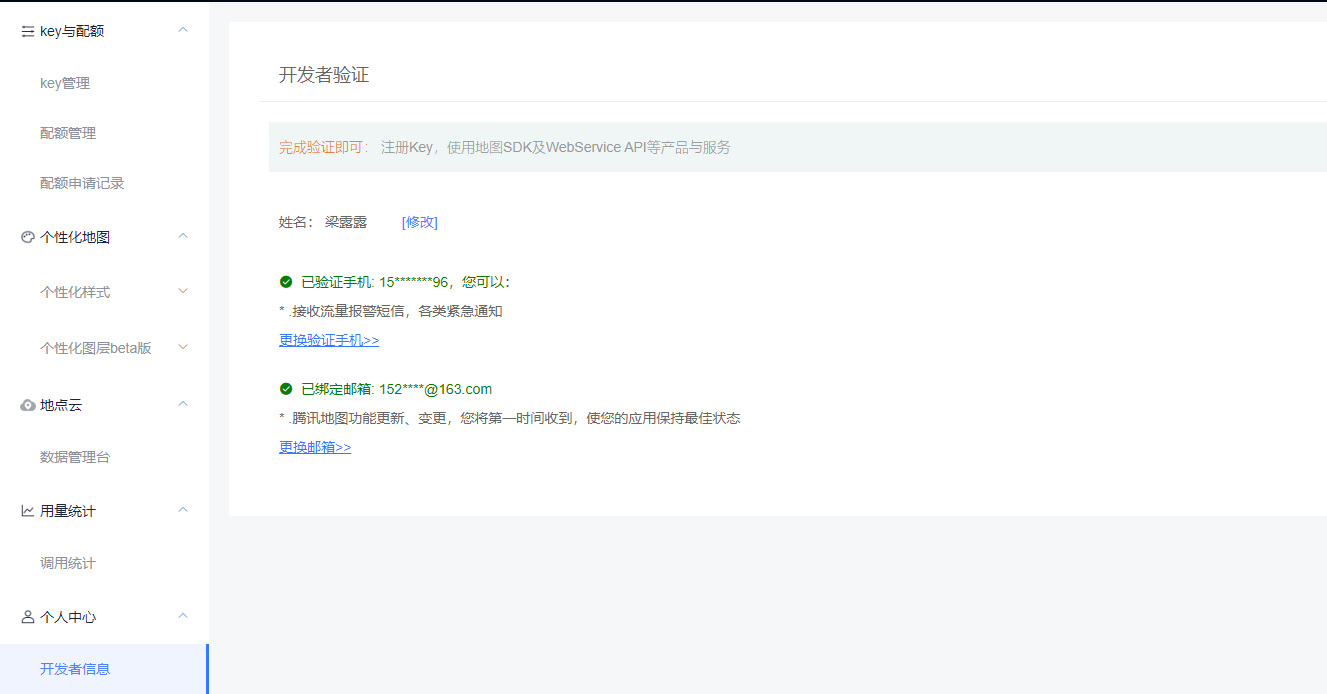
Task: Collapse the 个性化地图 section chevron
Action: 183,236
